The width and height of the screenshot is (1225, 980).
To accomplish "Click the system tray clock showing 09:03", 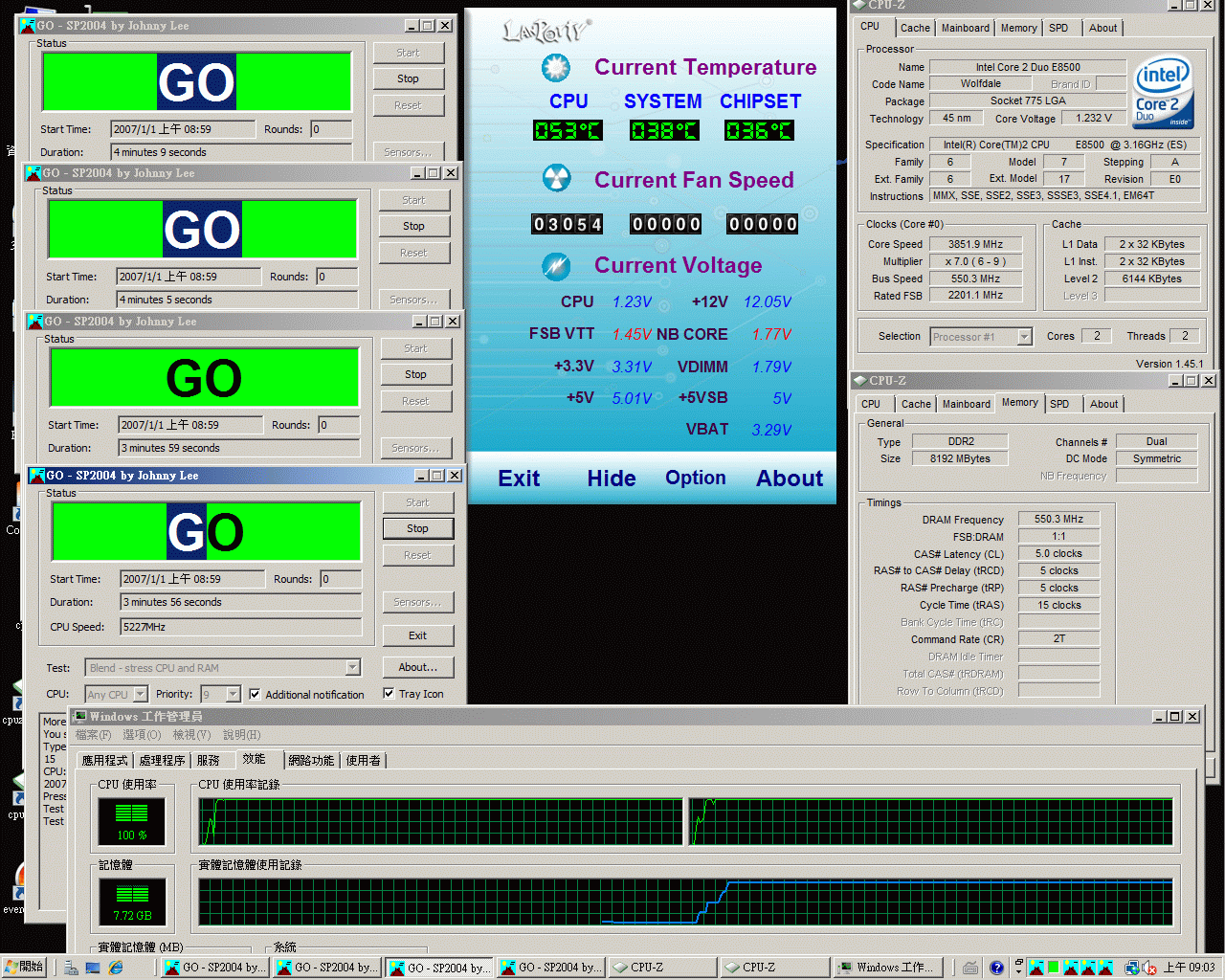I will tap(1190, 968).
